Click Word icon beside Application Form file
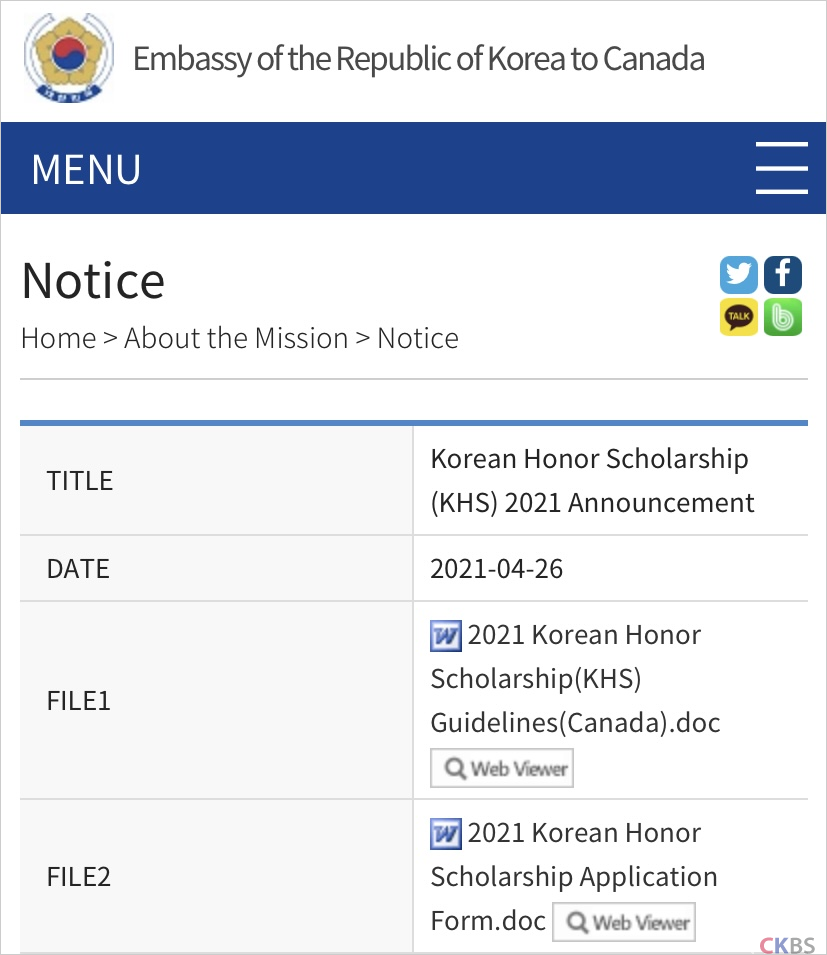Image resolution: width=827 pixels, height=955 pixels. pyautogui.click(x=446, y=834)
